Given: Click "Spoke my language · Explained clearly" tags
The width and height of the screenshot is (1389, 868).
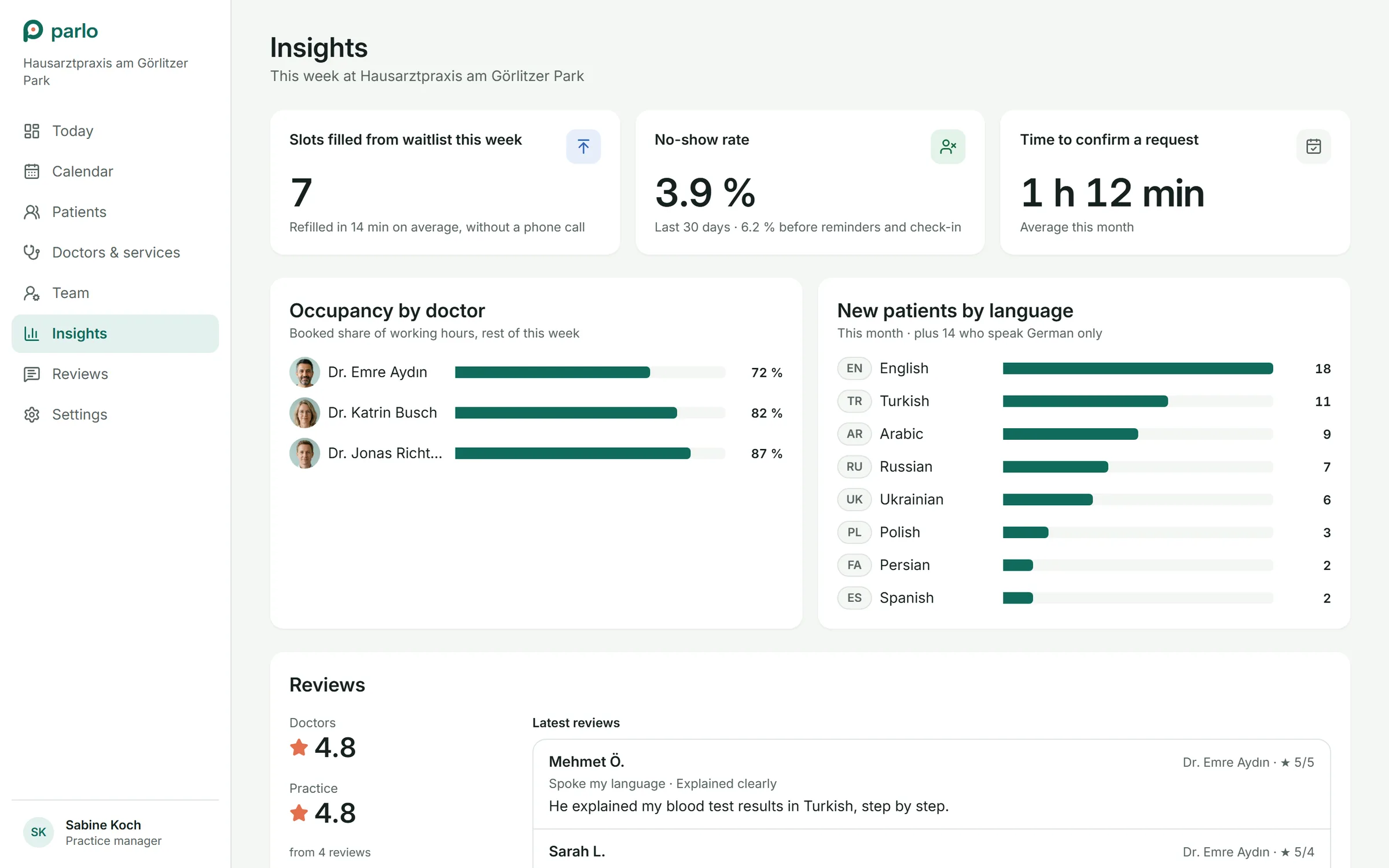Looking at the screenshot, I should coord(662,784).
